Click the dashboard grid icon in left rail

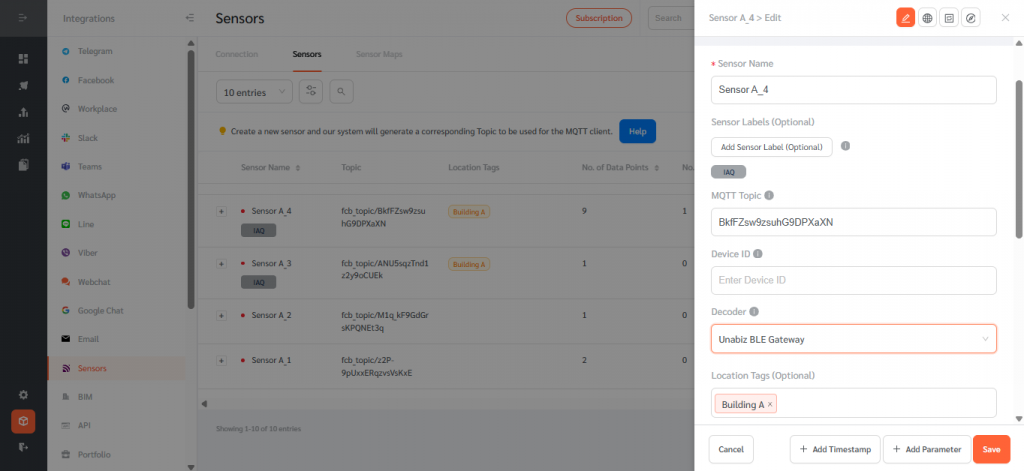click(x=23, y=59)
